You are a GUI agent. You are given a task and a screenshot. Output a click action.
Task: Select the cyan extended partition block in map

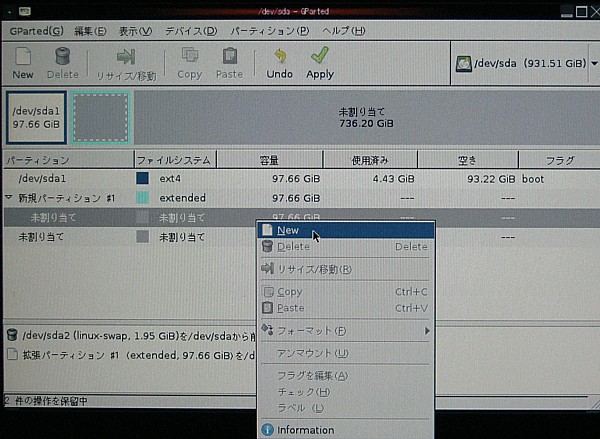tap(100, 117)
